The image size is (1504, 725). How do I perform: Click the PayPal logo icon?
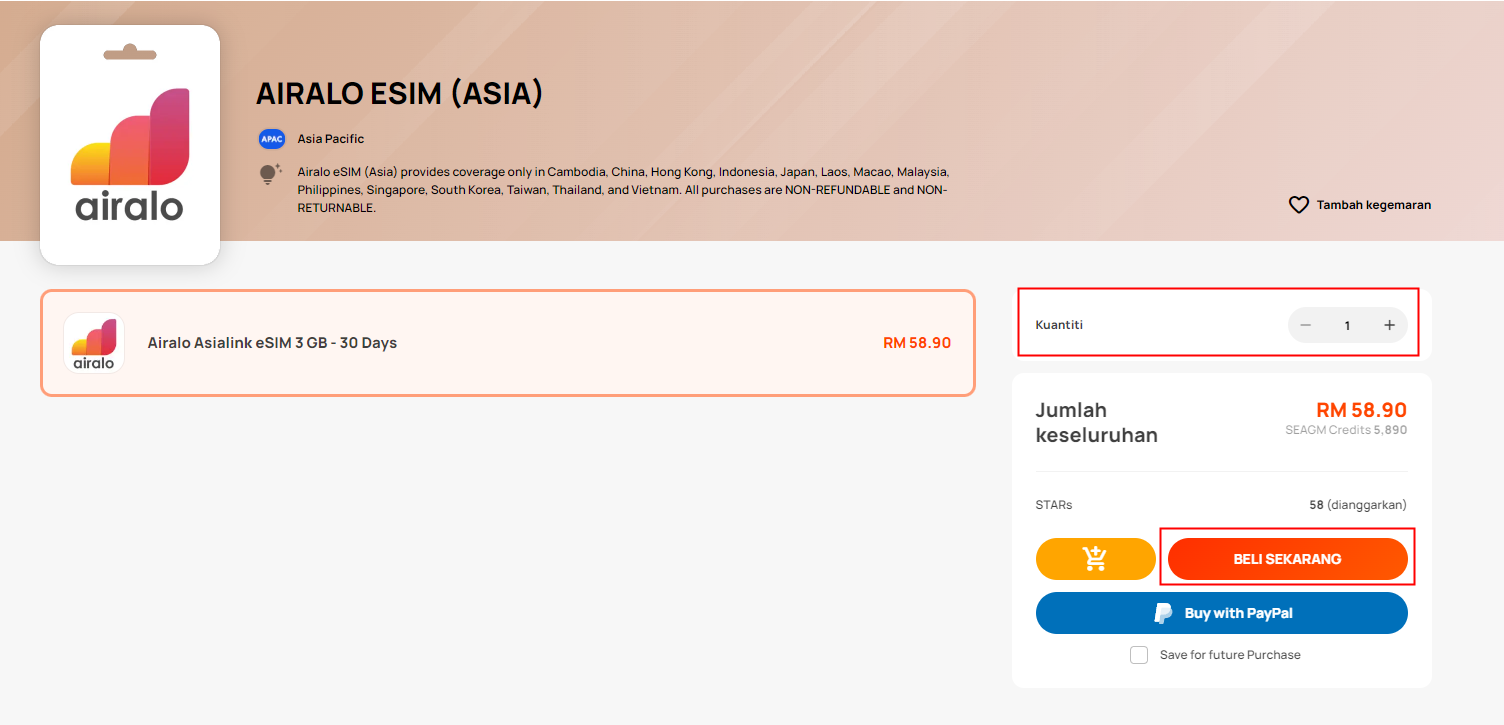click(1163, 613)
